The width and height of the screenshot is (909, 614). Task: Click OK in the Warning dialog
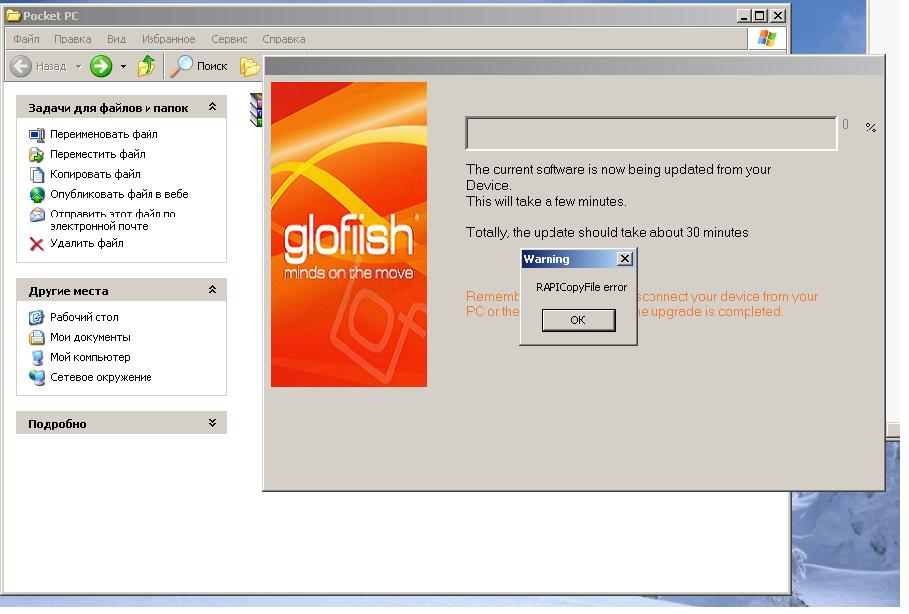click(579, 320)
